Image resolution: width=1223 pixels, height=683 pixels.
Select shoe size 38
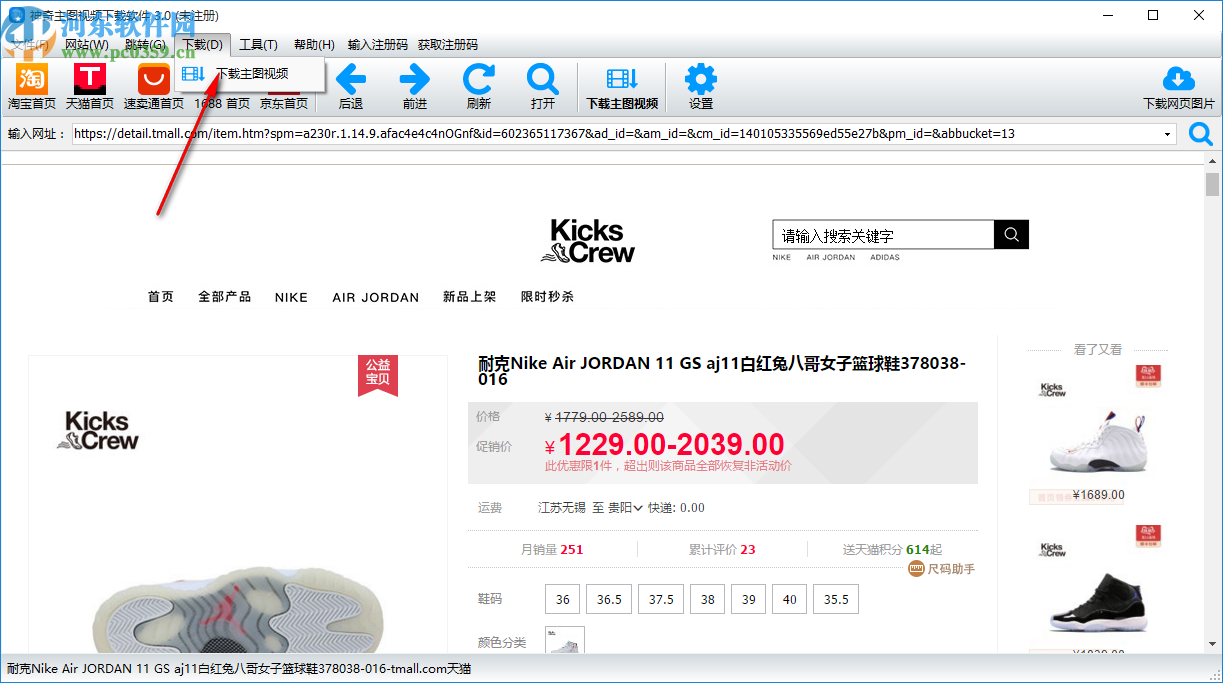(707, 598)
